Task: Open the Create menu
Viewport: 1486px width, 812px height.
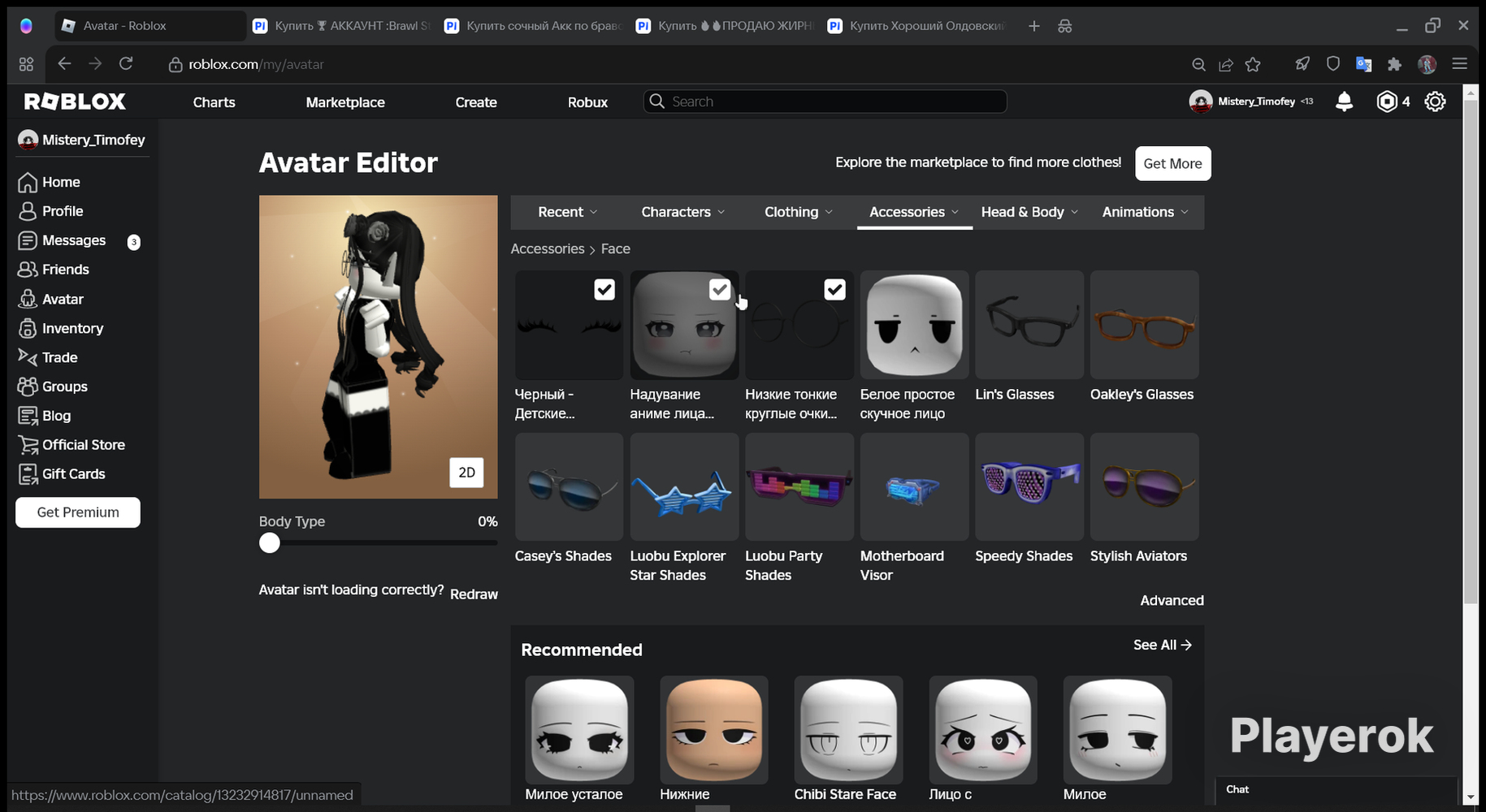Action: coord(476,102)
